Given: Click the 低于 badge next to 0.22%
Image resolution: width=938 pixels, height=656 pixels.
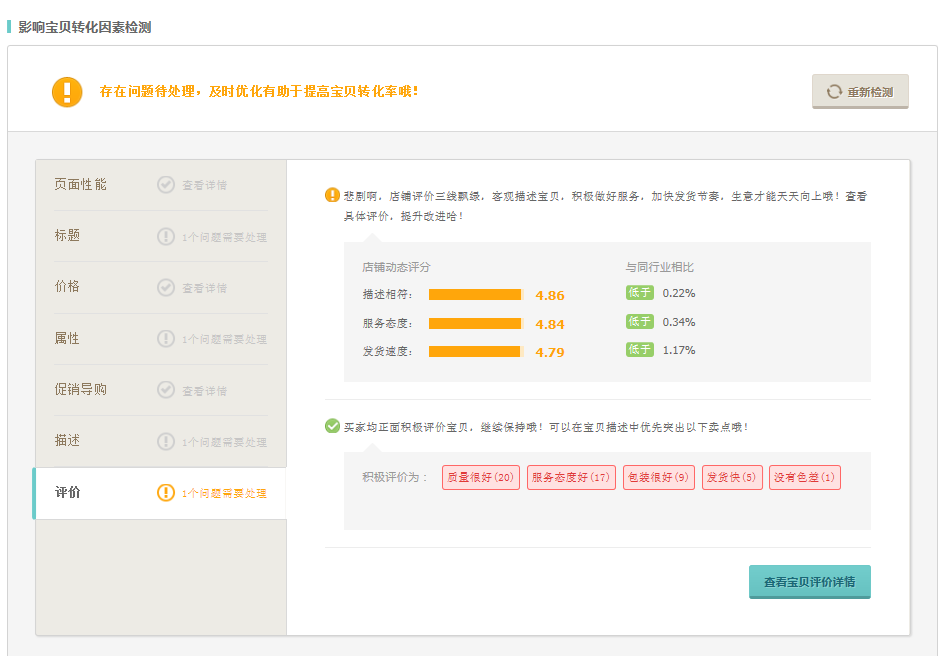Looking at the screenshot, I should (x=640, y=293).
